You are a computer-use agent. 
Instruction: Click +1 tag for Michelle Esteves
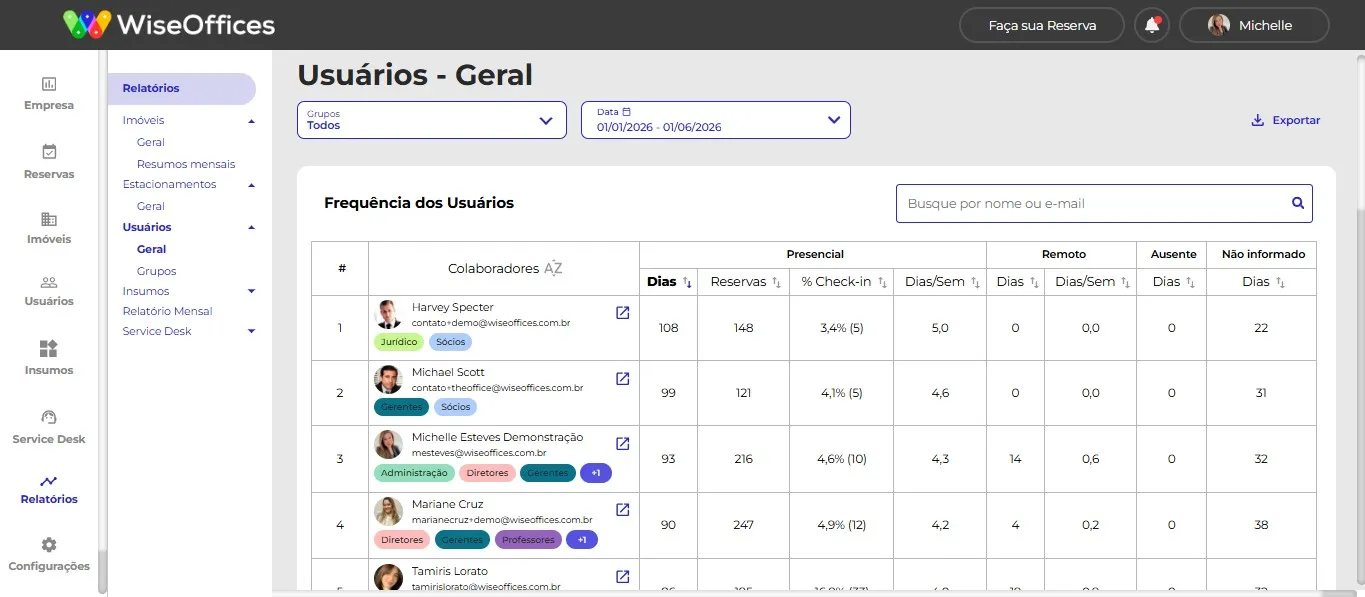(x=596, y=473)
